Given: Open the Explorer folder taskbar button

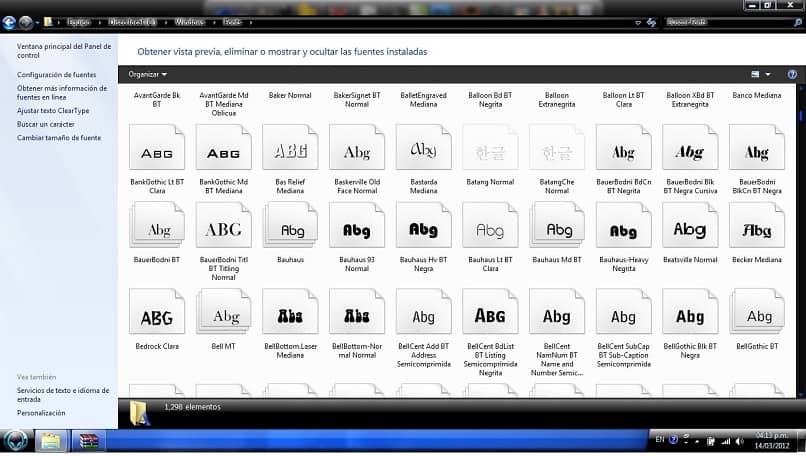Looking at the screenshot, I should [x=51, y=441].
